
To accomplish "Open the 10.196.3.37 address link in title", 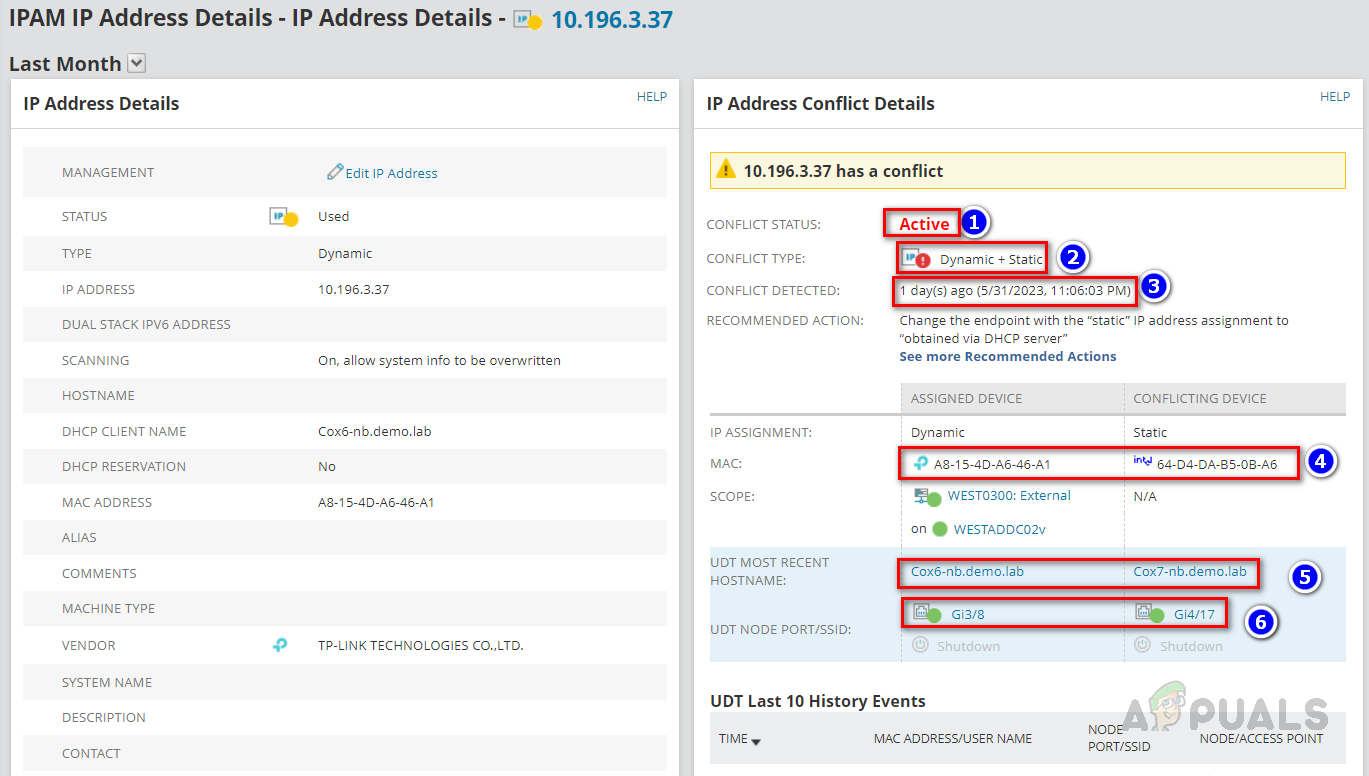I will (x=612, y=19).
